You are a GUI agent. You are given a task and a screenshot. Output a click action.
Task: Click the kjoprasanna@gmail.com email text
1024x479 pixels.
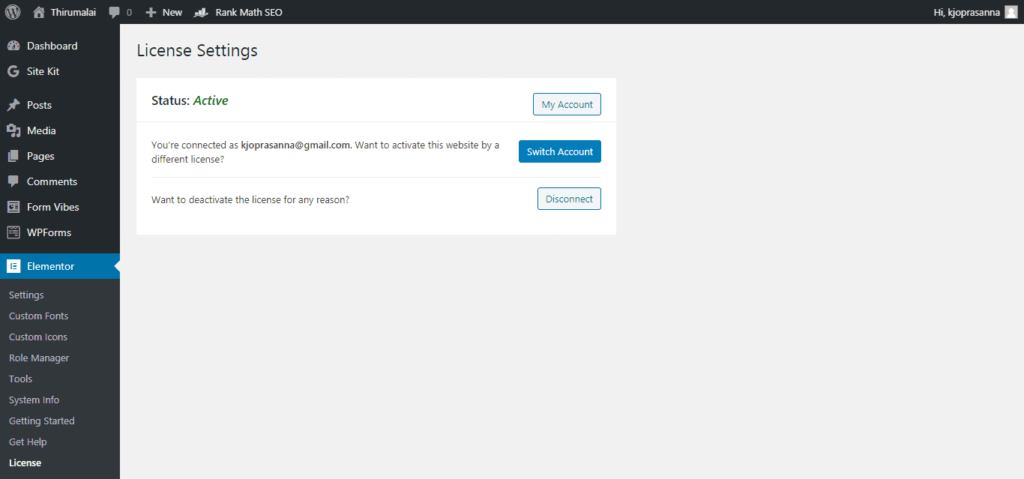pos(296,145)
